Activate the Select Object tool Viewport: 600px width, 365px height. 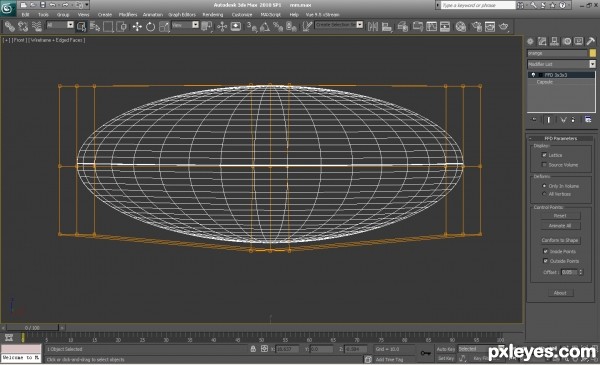tap(82, 26)
